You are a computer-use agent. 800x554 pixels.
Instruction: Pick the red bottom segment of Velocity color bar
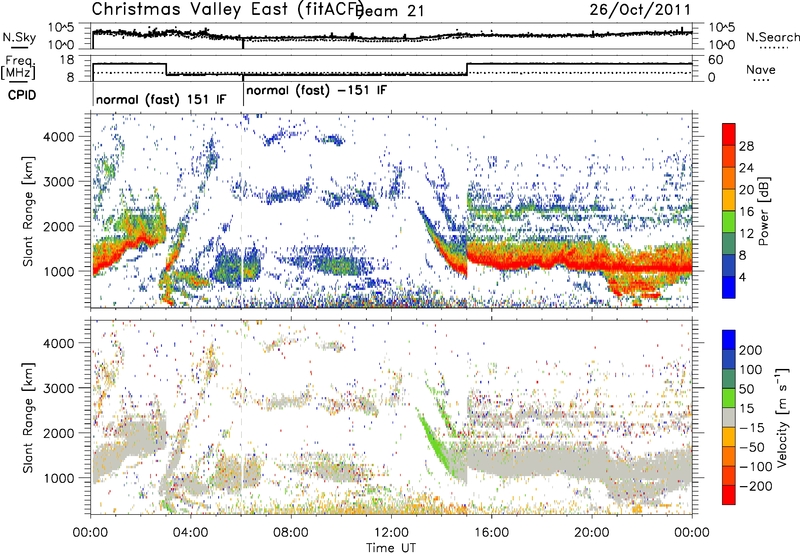pos(729,495)
